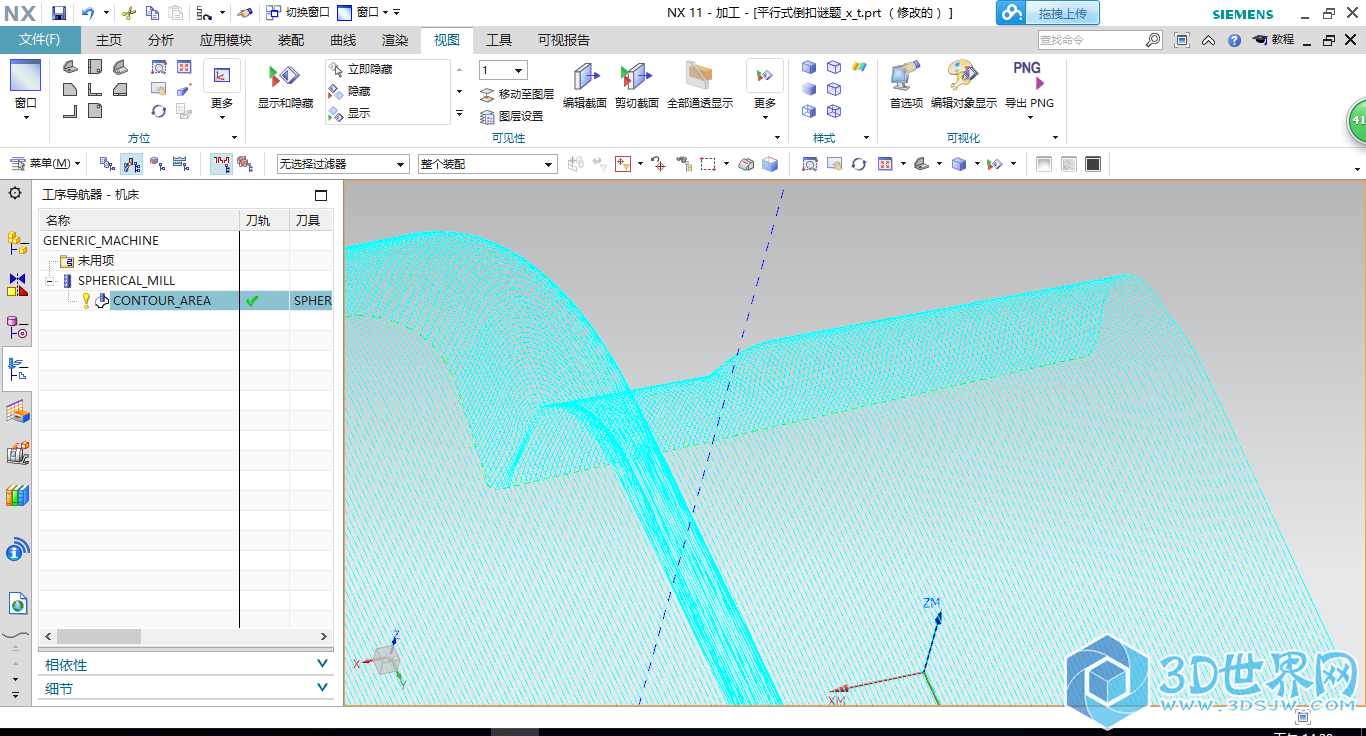
Task: Click the Rotate view icon in top border bar
Action: click(859, 164)
